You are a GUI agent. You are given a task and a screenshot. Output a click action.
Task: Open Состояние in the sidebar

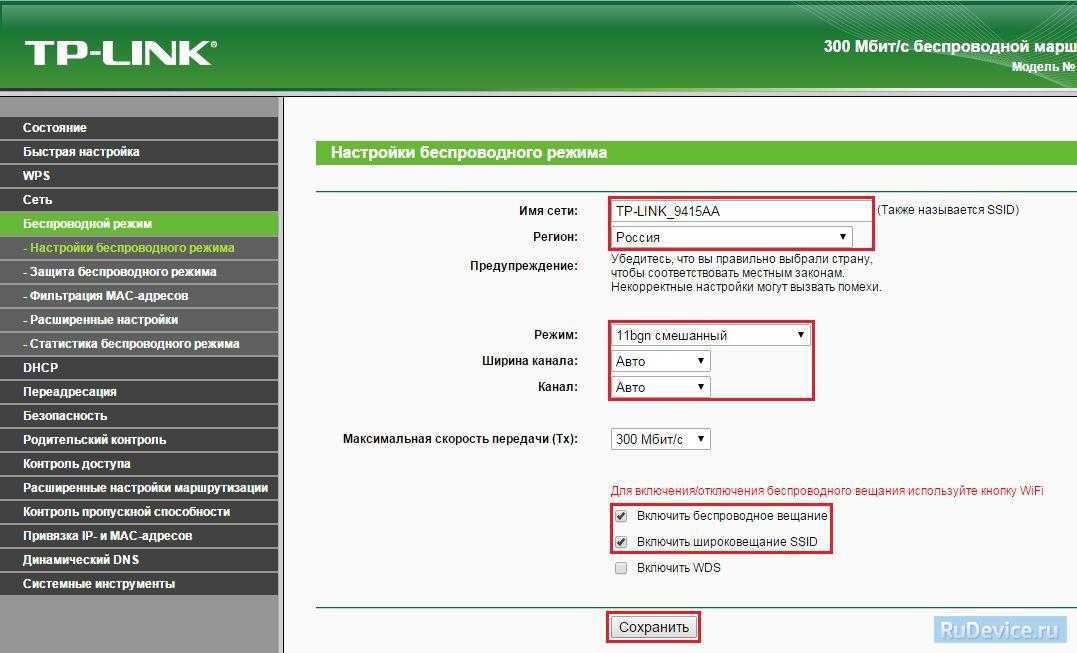coord(55,128)
